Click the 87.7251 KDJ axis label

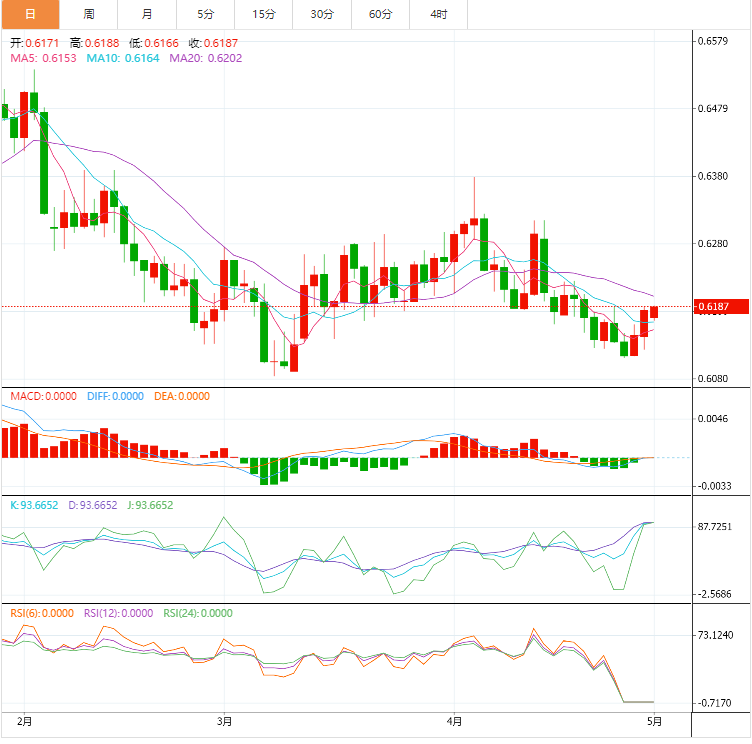[x=715, y=527]
